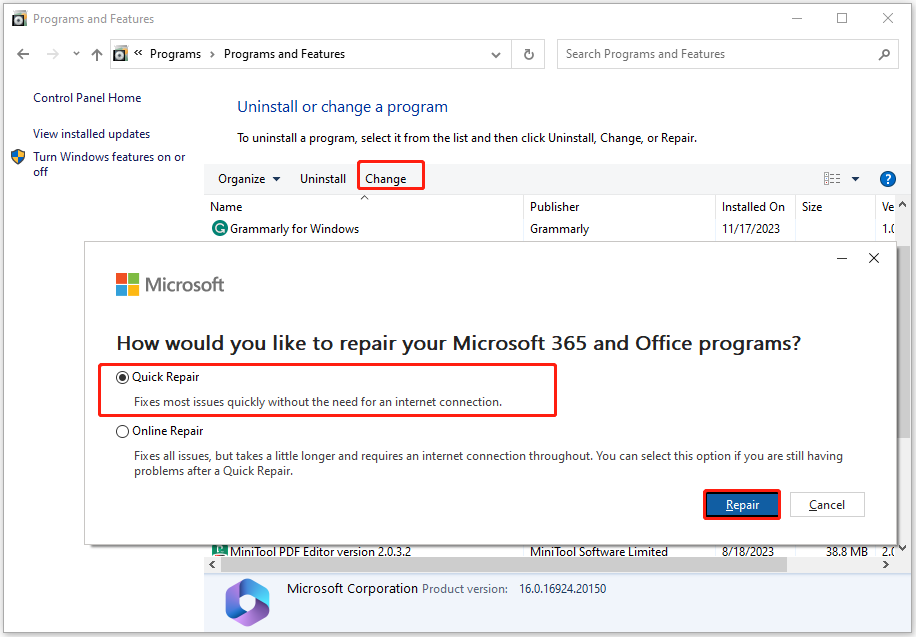Click the Back navigation arrow

[23, 54]
